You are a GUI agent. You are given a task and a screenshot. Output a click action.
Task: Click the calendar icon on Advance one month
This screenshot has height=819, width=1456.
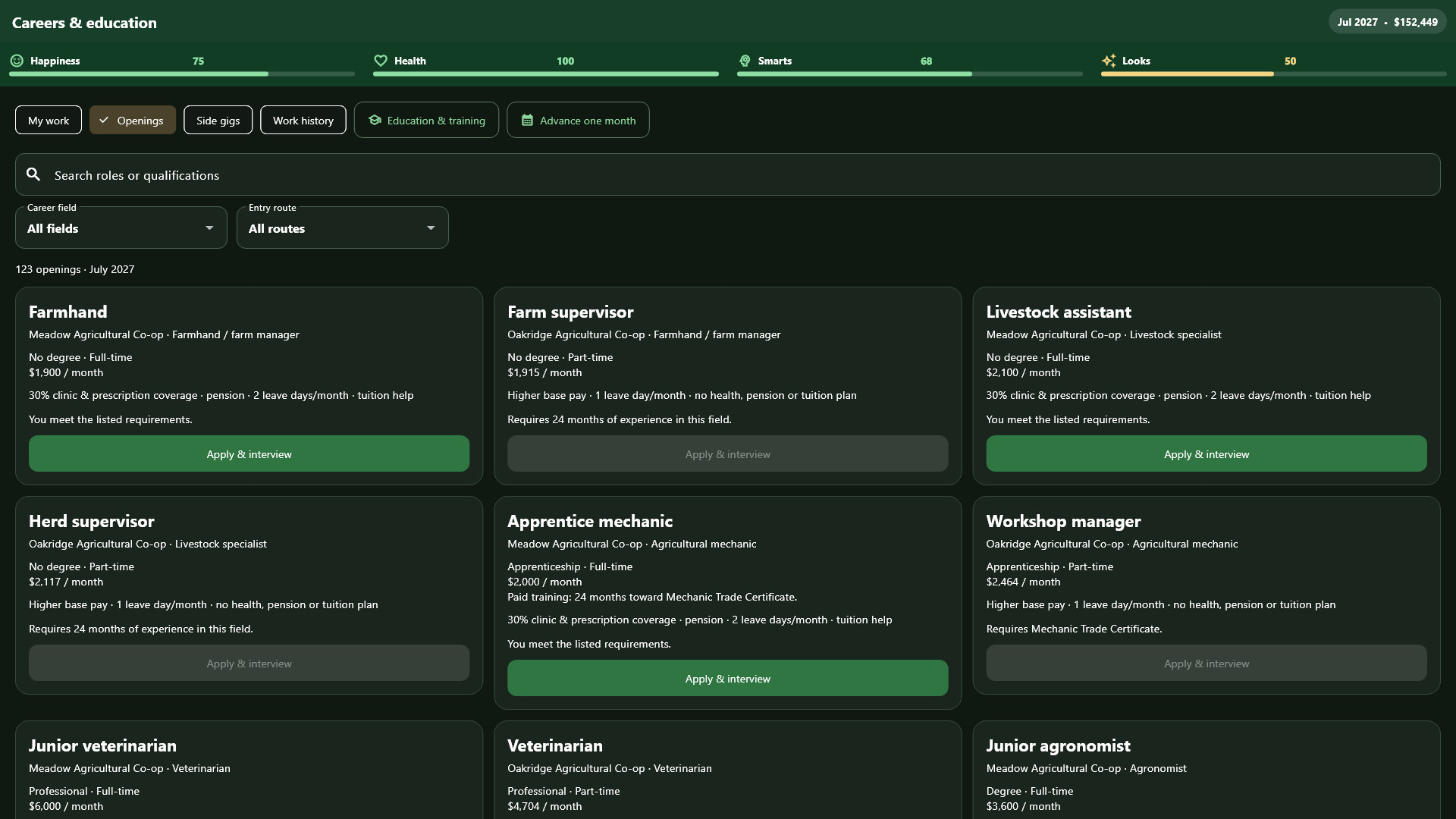tap(527, 120)
